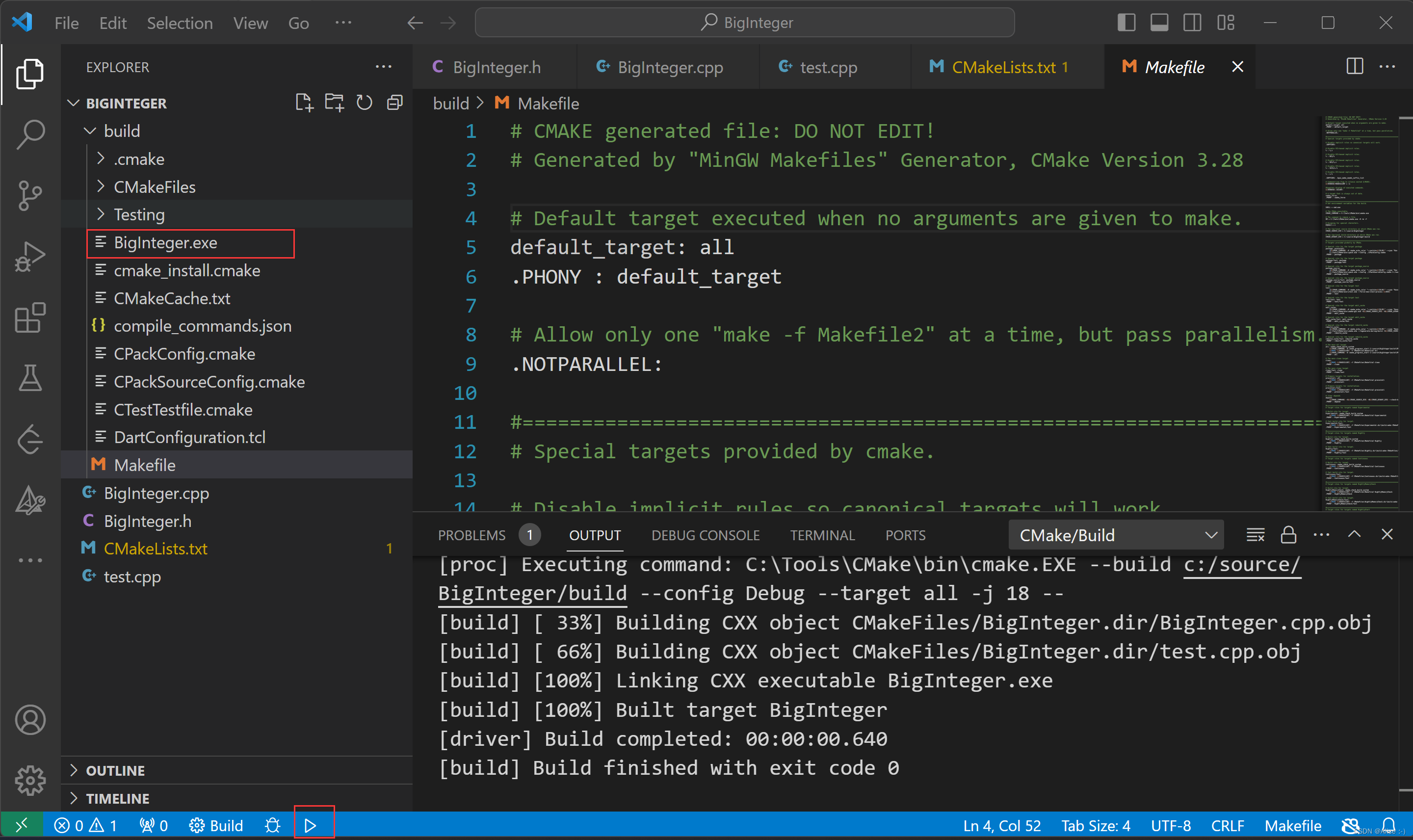Clear the Output panel contents

click(1256, 534)
